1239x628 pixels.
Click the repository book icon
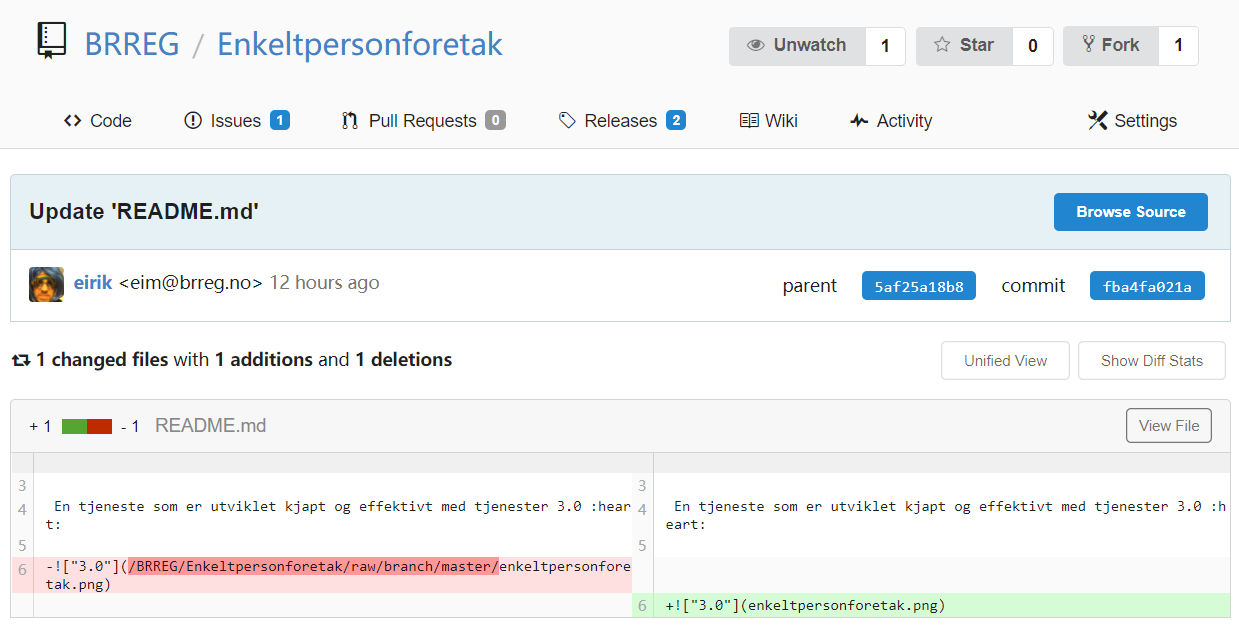(x=51, y=40)
